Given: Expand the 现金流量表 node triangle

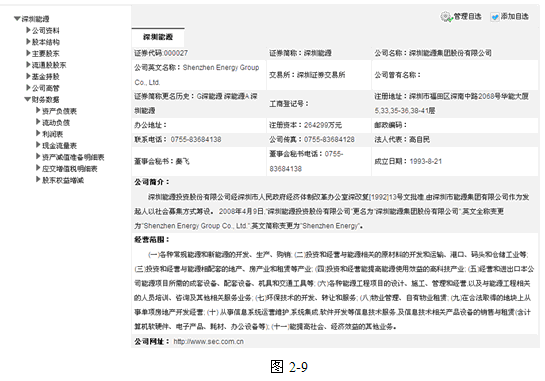Looking at the screenshot, I should click(38, 145).
